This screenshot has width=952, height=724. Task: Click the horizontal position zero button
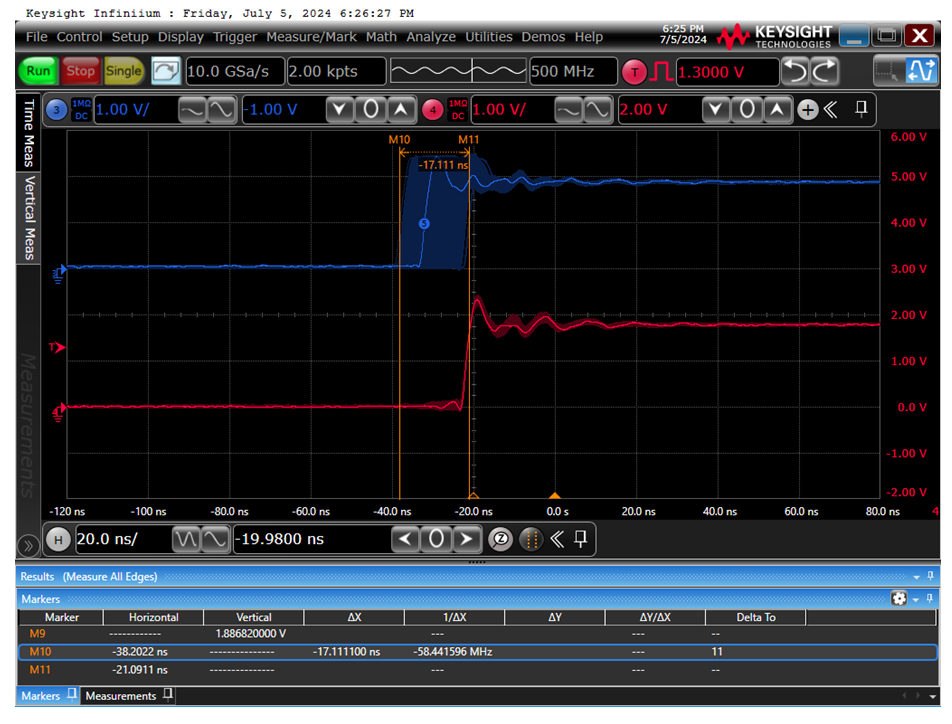click(436, 539)
